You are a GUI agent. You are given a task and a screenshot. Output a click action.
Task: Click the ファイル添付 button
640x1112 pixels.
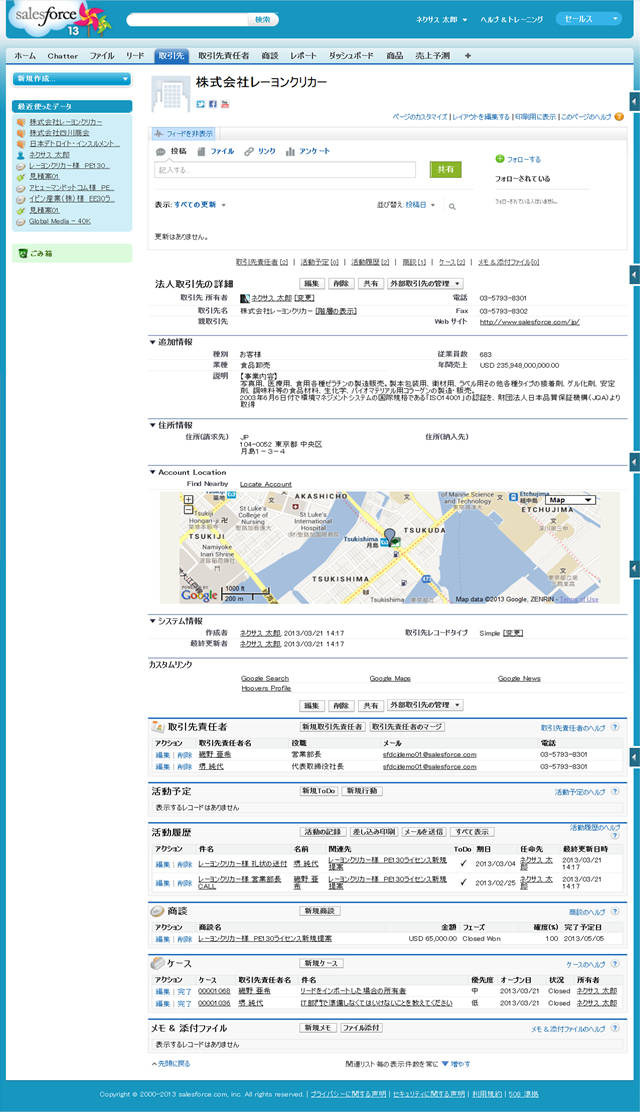click(x=361, y=1028)
